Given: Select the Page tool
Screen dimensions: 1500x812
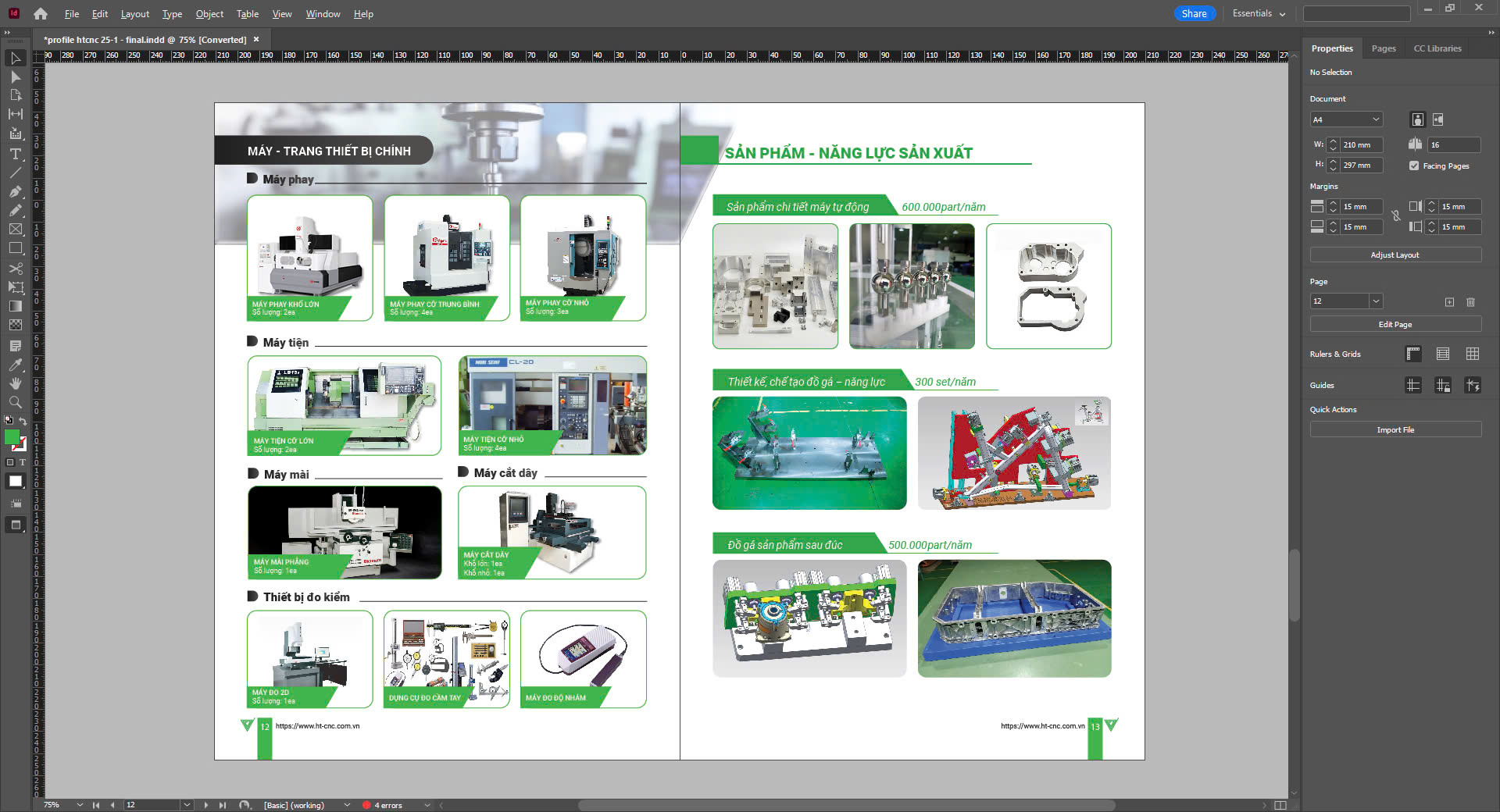Looking at the screenshot, I should click(x=15, y=95).
